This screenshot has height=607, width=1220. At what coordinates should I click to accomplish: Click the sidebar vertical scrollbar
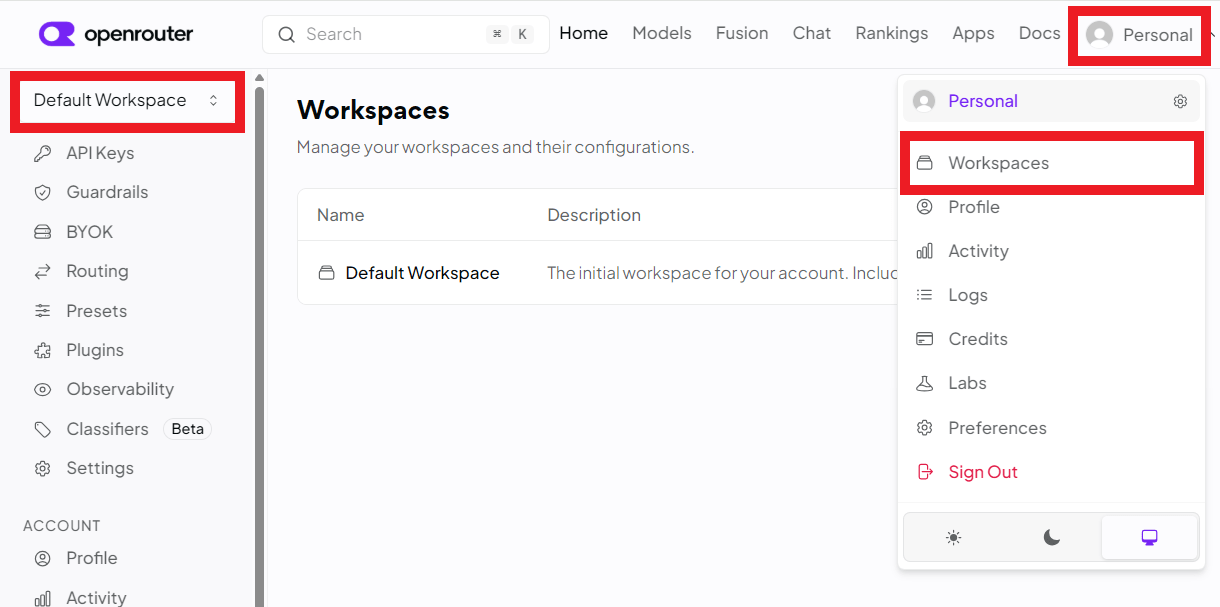point(260,345)
